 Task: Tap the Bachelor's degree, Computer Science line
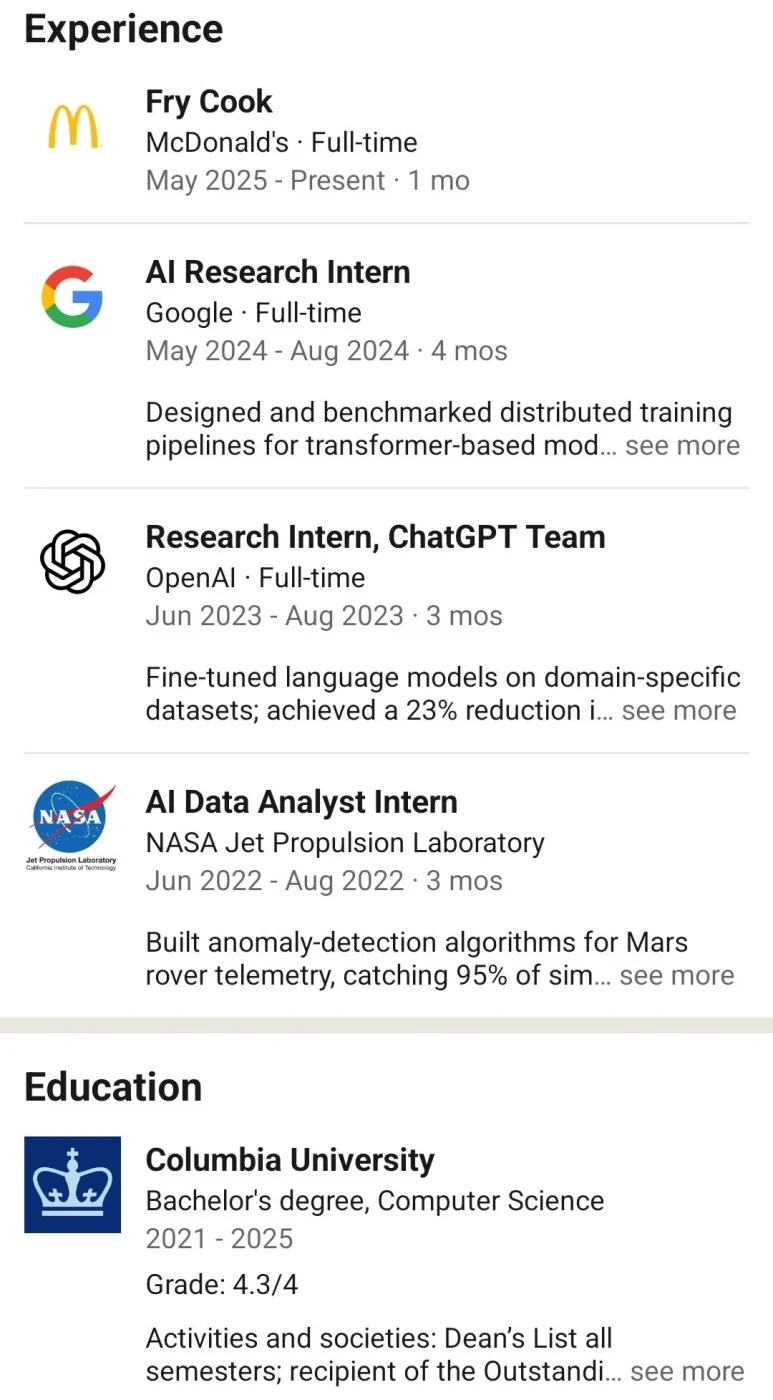tap(375, 1201)
